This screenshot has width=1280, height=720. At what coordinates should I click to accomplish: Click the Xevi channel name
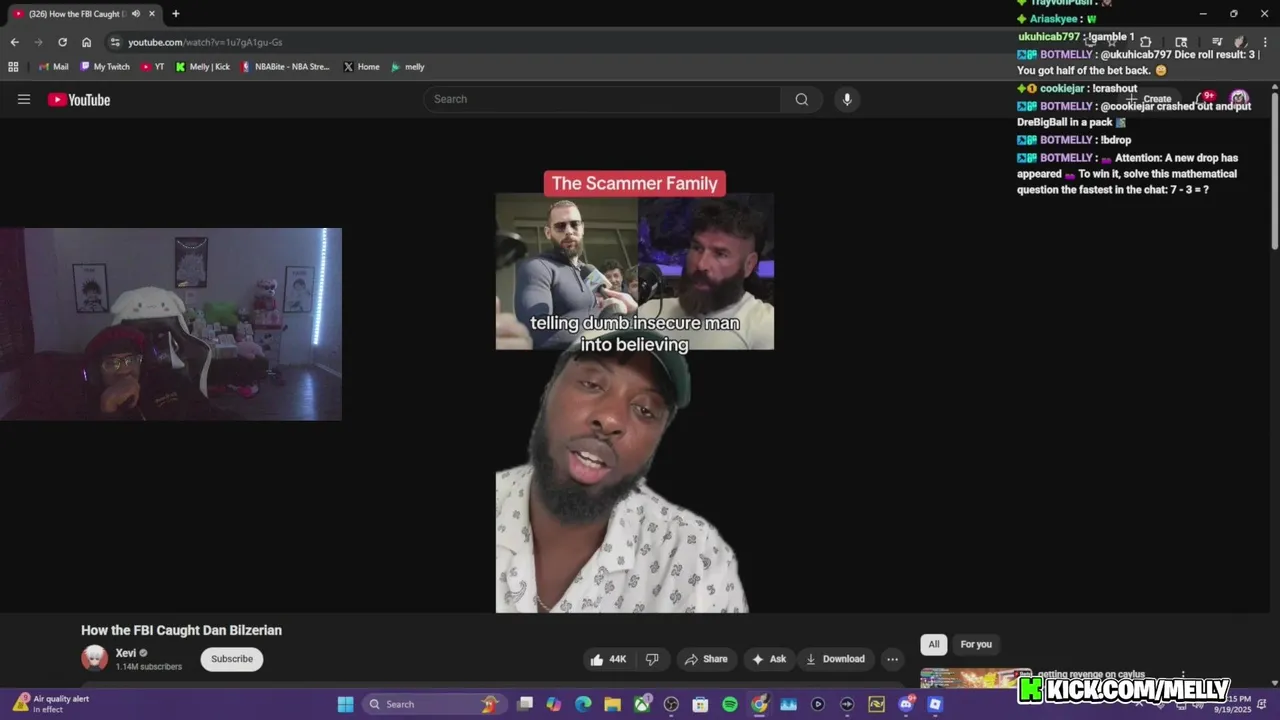point(126,653)
